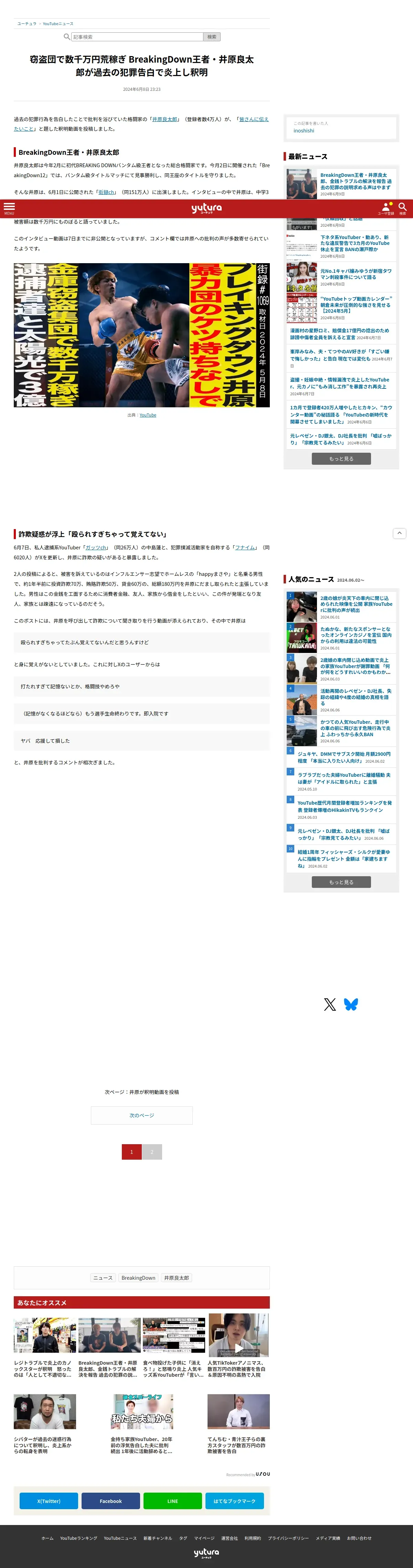
Task: Click the yutura logo in red header
Action: pyautogui.click(x=206, y=208)
